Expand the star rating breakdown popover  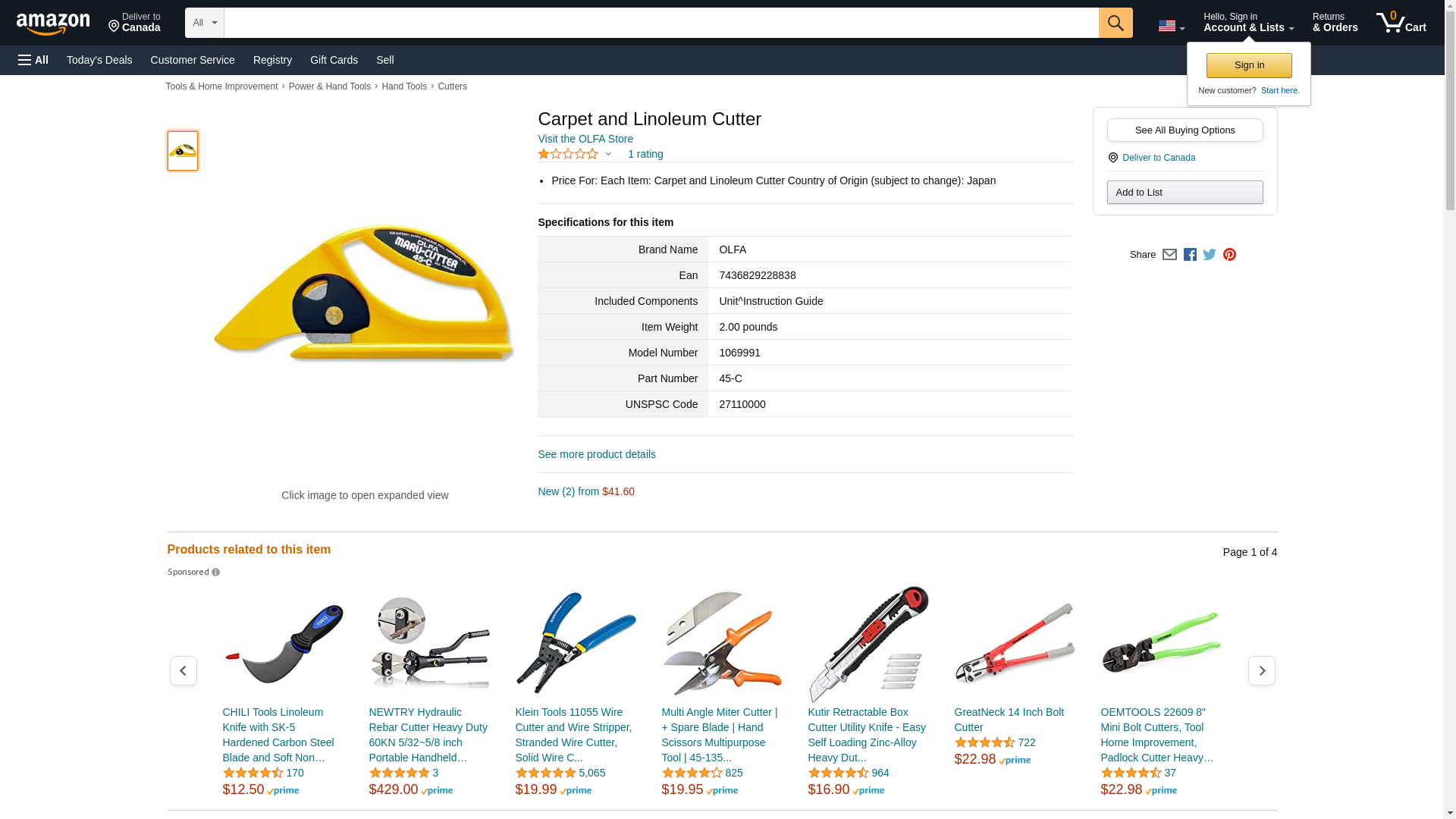coord(575,154)
